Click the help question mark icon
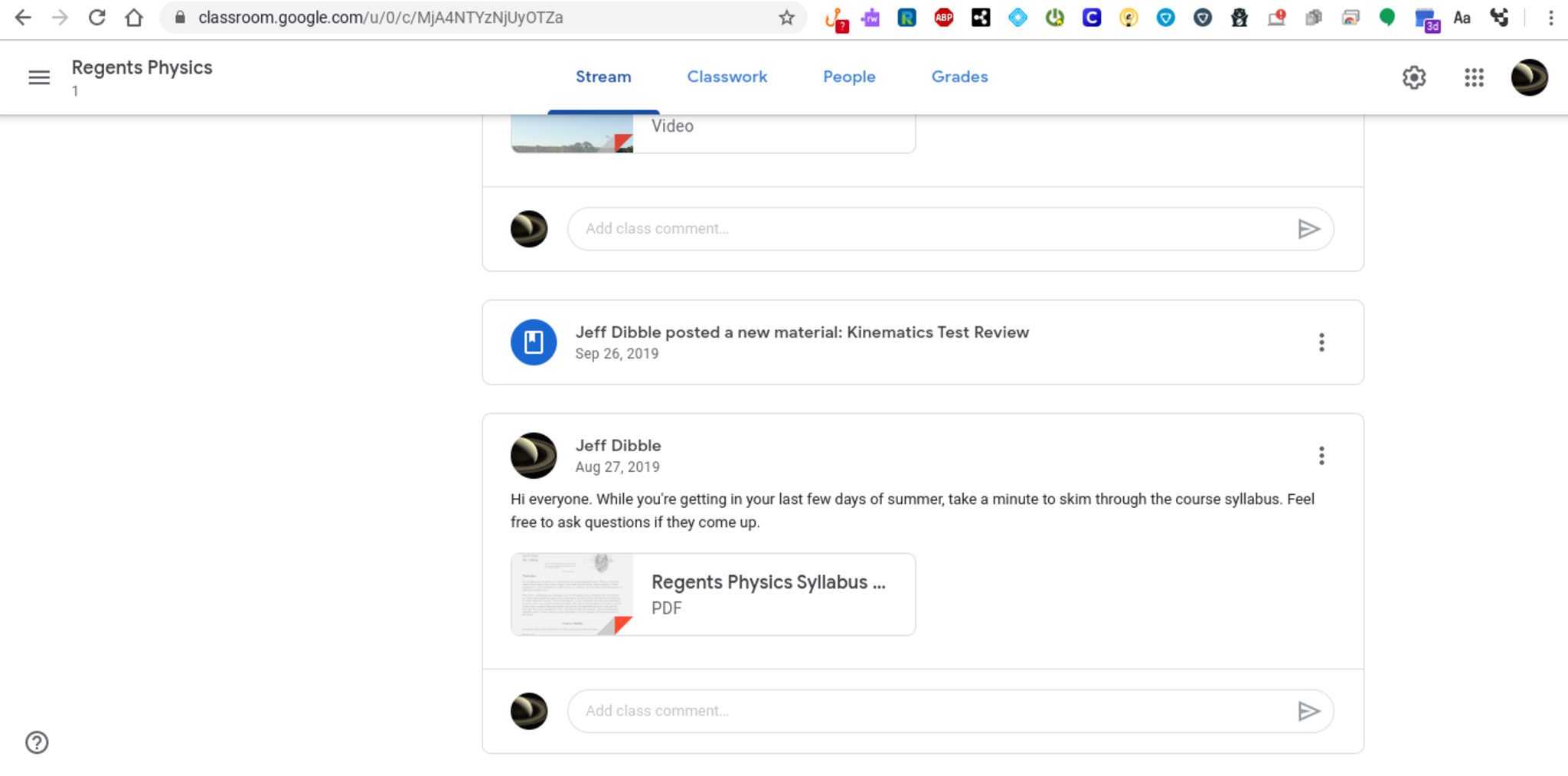The height and width of the screenshot is (776, 1568). (x=37, y=742)
